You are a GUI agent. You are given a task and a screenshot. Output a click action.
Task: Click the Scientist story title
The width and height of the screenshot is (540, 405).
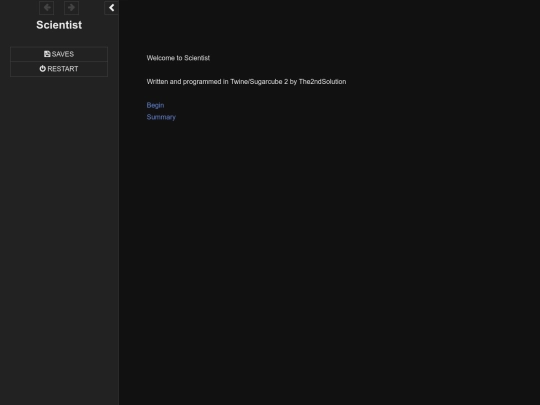(x=59, y=25)
